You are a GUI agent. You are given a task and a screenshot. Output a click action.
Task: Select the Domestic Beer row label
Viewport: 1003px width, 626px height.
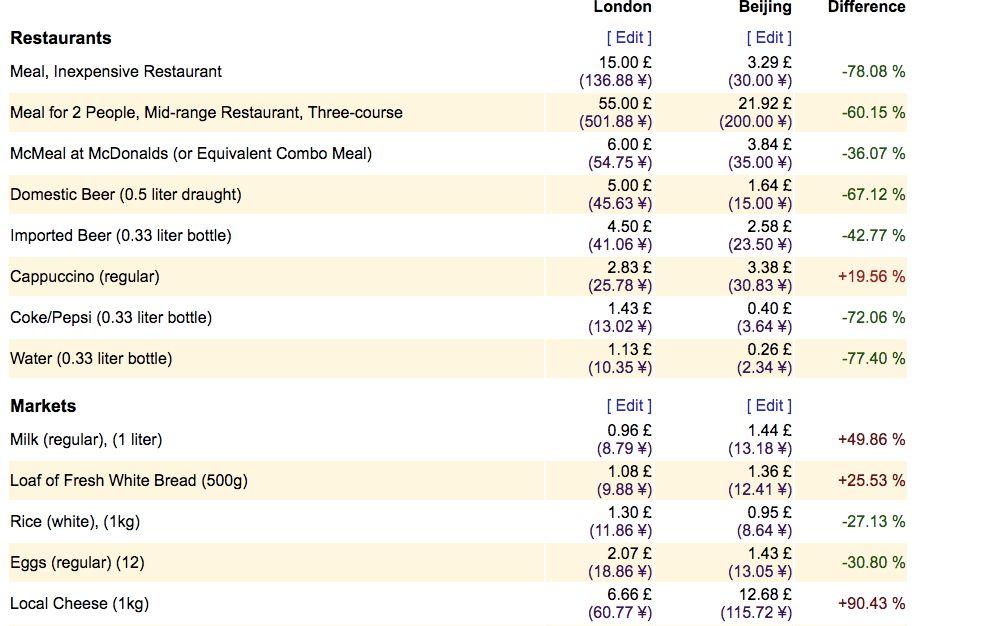coord(126,195)
